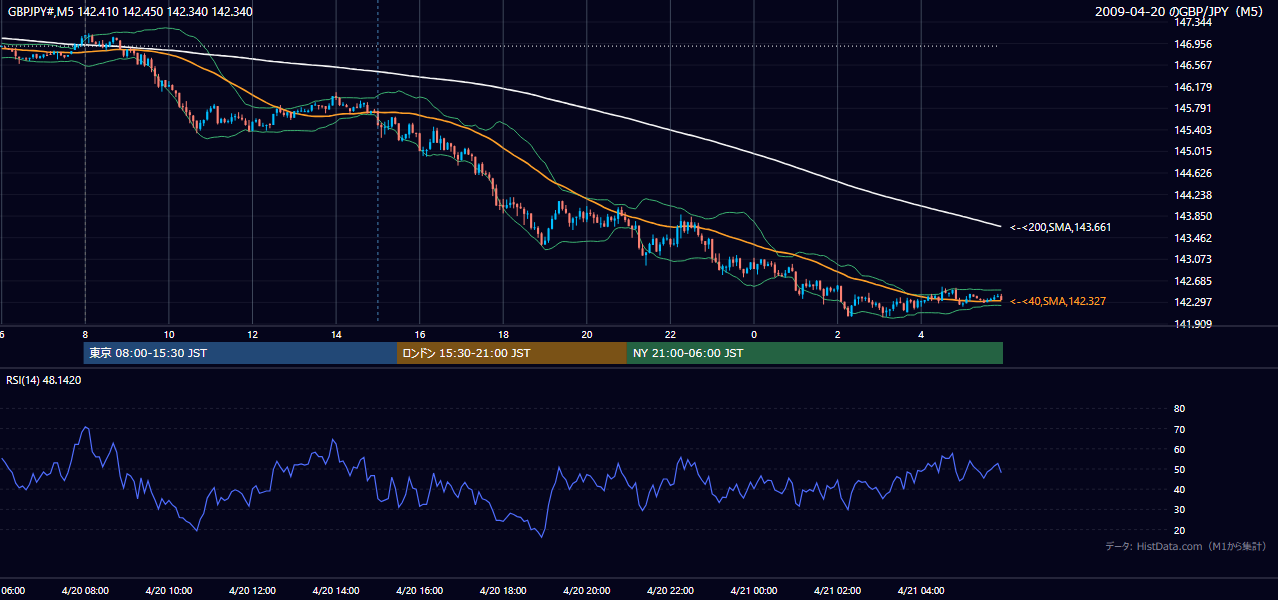
Task: Click RSI axis level 50
Action: click(1179, 469)
